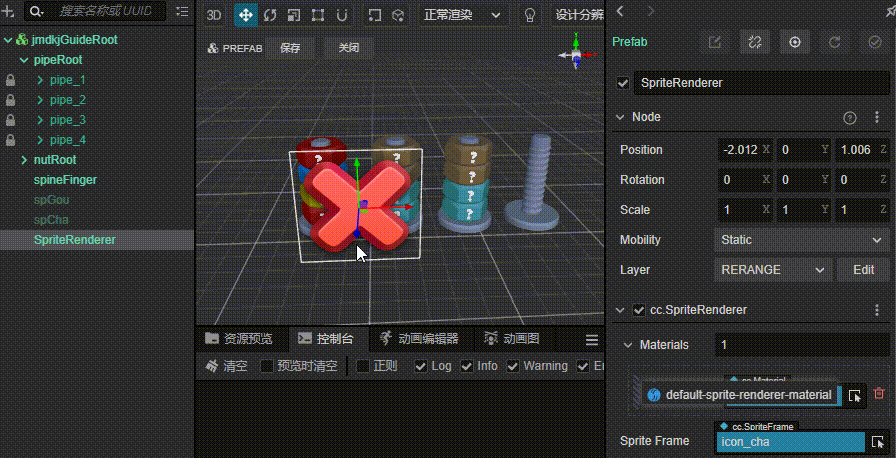Select the Scale gizmo tool

[x=294, y=15]
